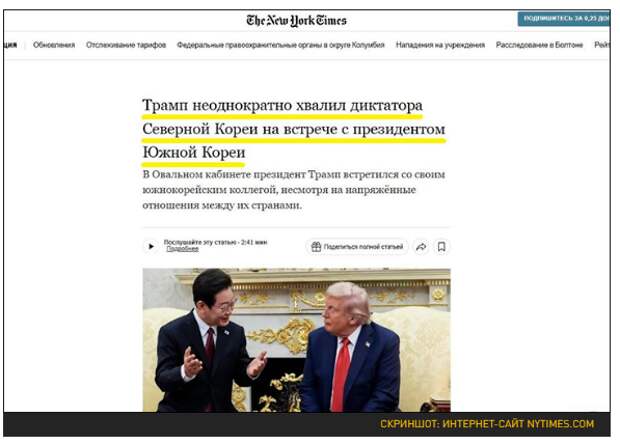Open the Обновления navigation tab
This screenshot has width=620, height=444.
tap(54, 45)
